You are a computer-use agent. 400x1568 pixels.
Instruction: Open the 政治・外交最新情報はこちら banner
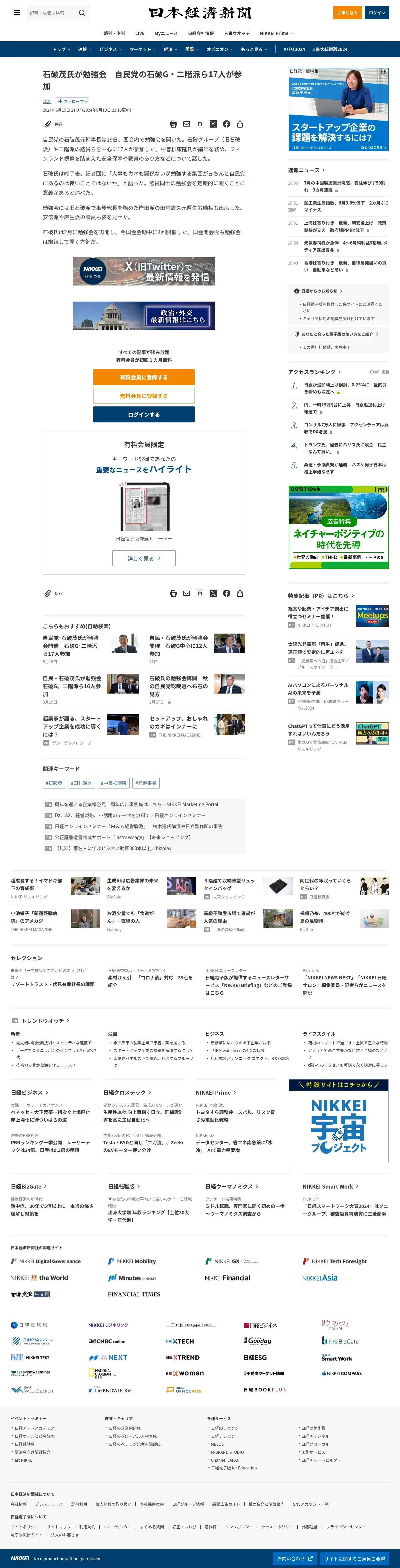(x=144, y=315)
